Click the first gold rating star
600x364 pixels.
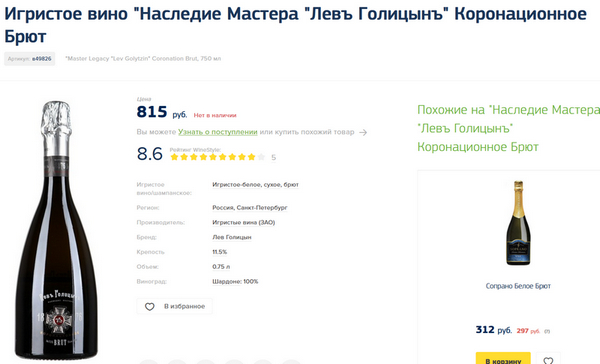pyautogui.click(x=174, y=157)
